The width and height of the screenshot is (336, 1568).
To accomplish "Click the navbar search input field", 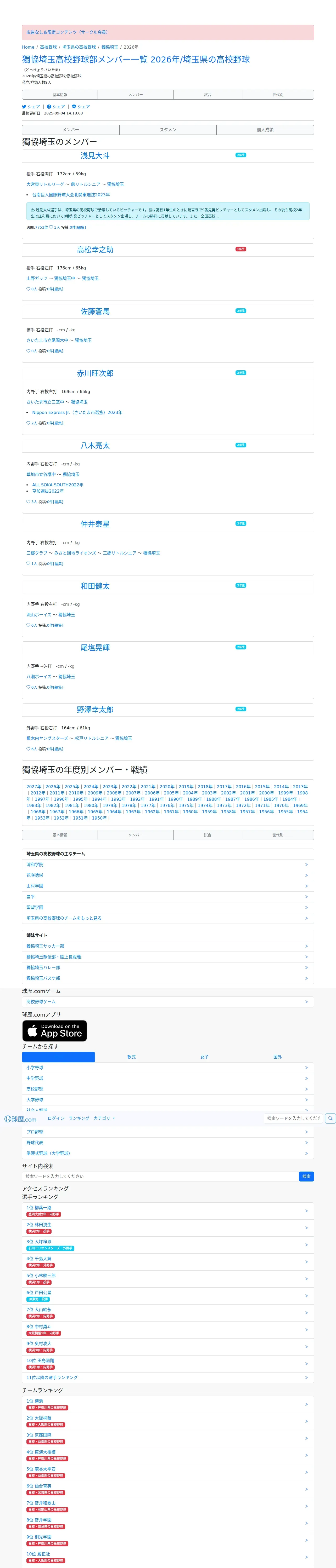I will tap(293, 1118).
